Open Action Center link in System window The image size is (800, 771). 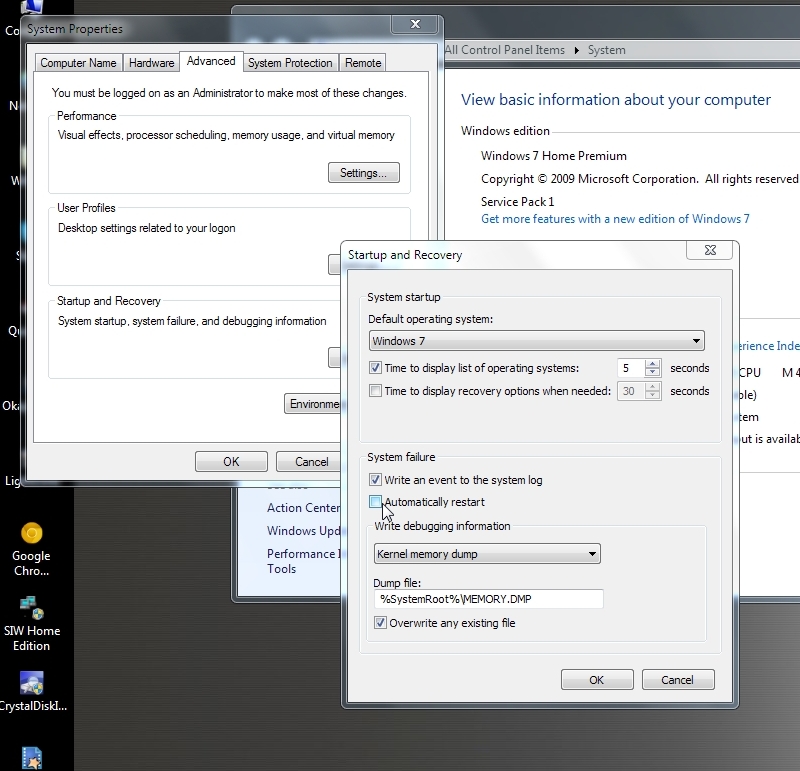(x=303, y=508)
